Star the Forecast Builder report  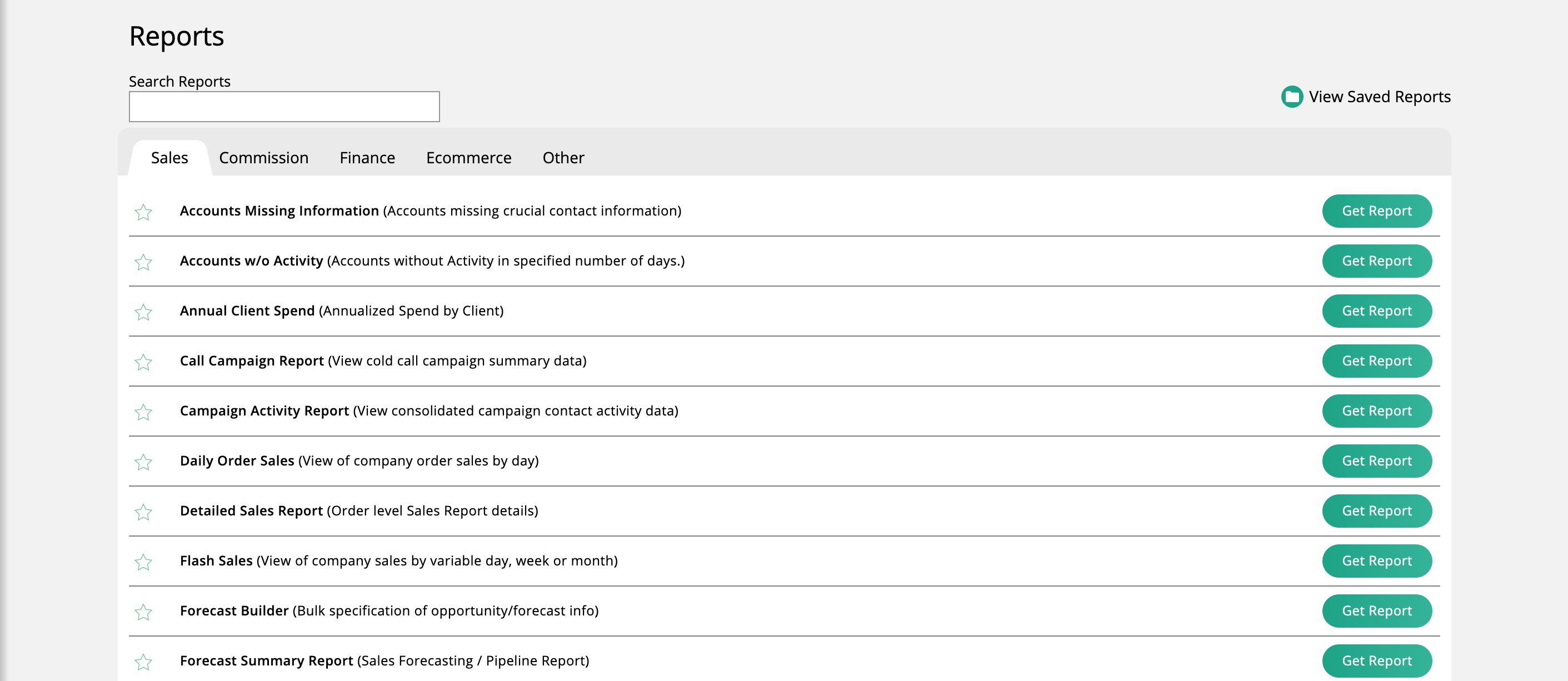point(143,612)
